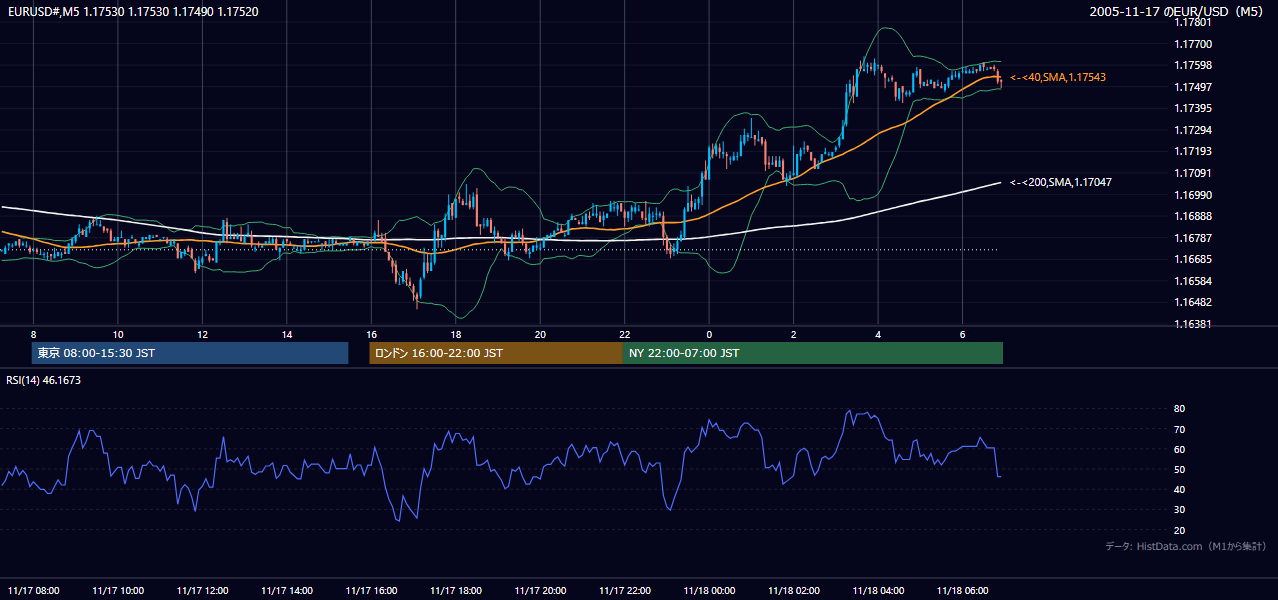
Task: Click price level 1.16482 on the axis
Action: point(1193,302)
